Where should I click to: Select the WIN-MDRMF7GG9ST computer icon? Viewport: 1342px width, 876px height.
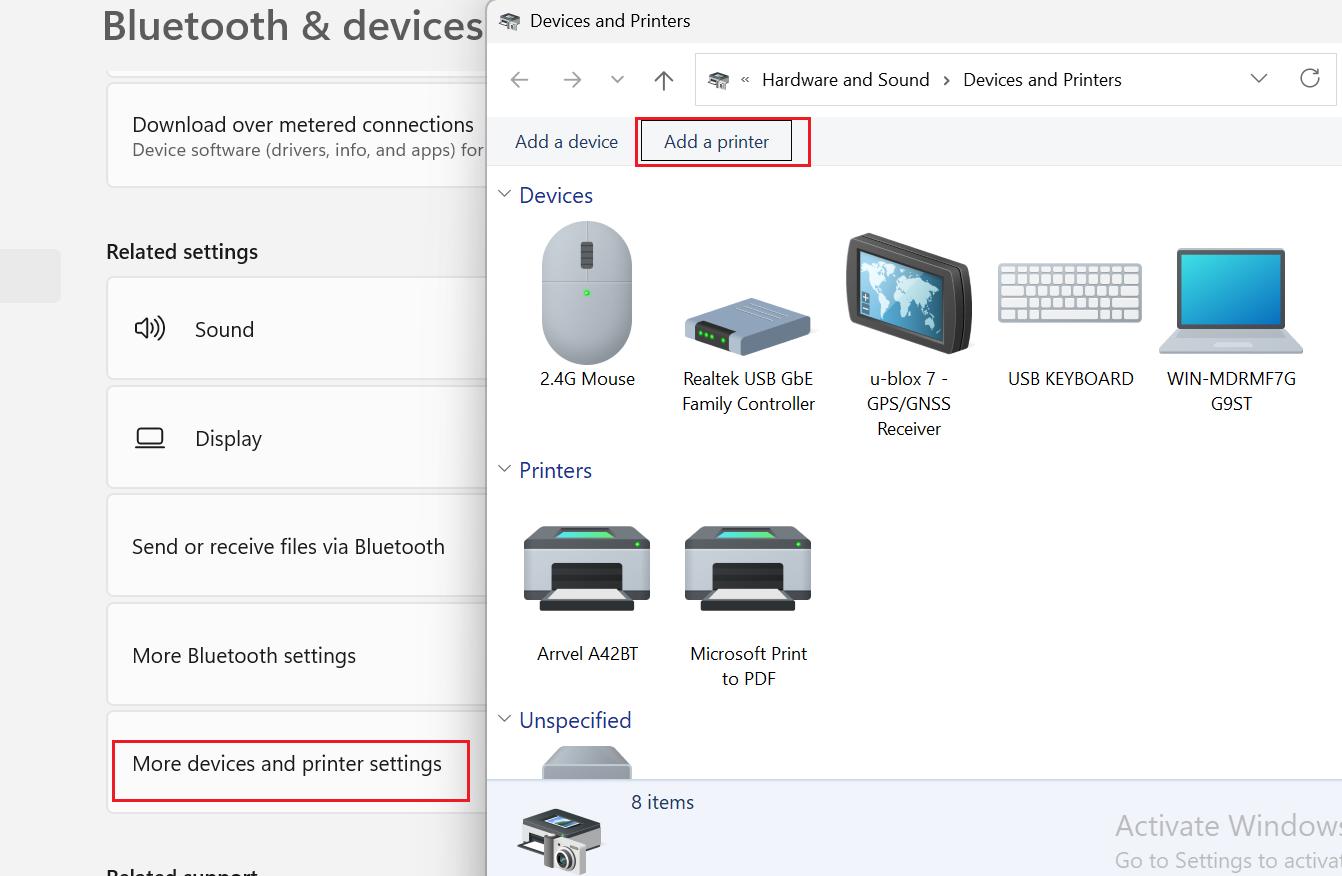[1231, 301]
